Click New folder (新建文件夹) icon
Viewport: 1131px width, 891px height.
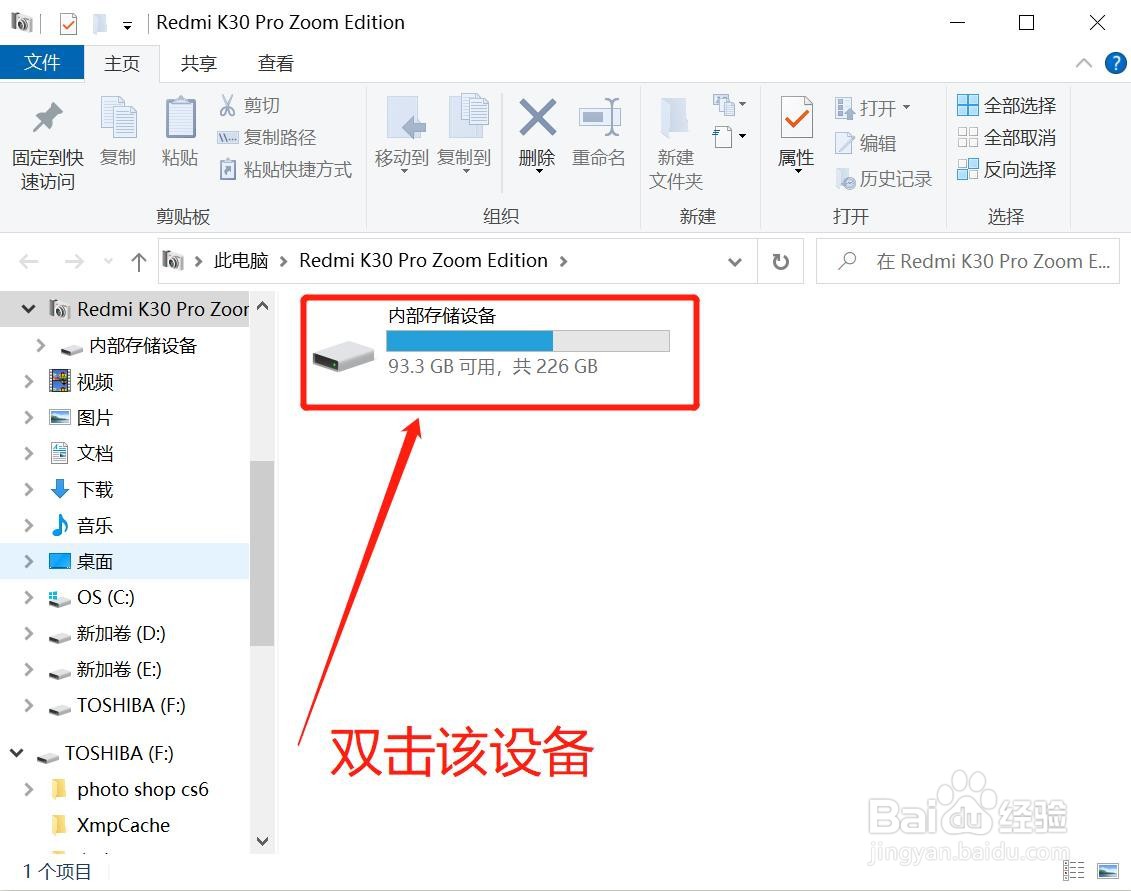(675, 118)
